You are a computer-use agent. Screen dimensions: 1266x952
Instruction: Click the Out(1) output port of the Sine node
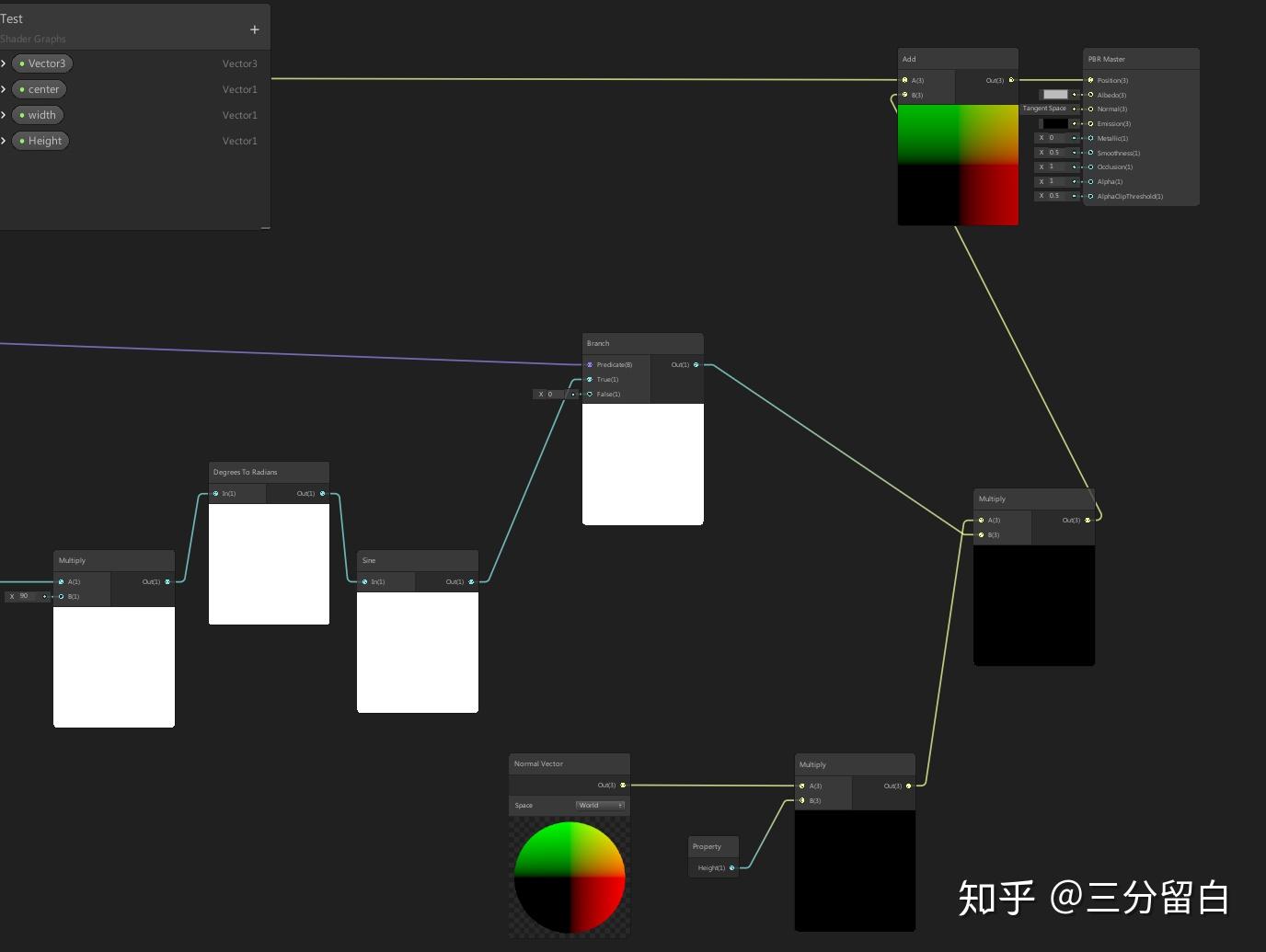pyautogui.click(x=471, y=581)
